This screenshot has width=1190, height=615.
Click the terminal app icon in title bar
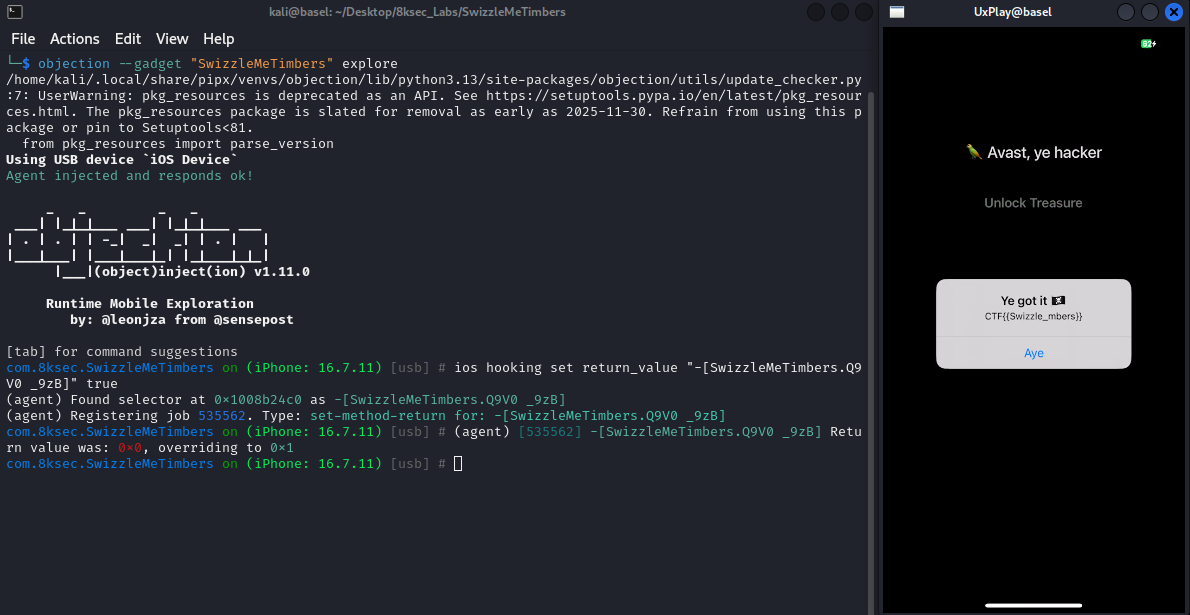point(14,12)
